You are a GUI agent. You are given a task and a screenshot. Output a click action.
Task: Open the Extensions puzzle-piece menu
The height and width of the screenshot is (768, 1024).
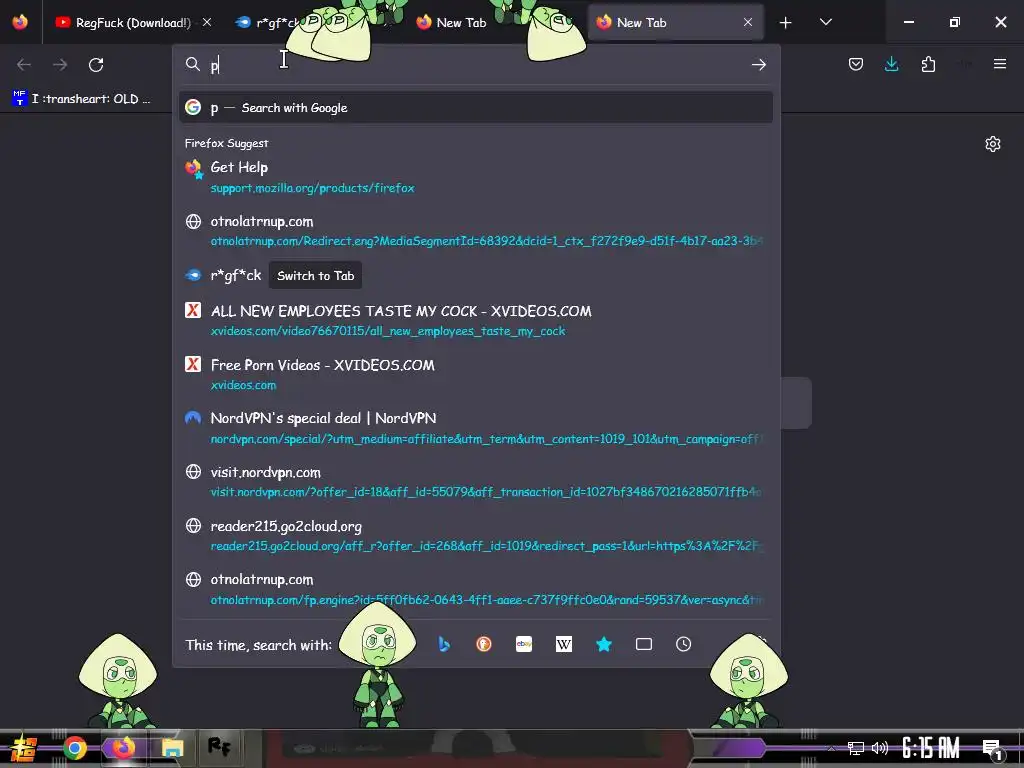click(x=928, y=64)
